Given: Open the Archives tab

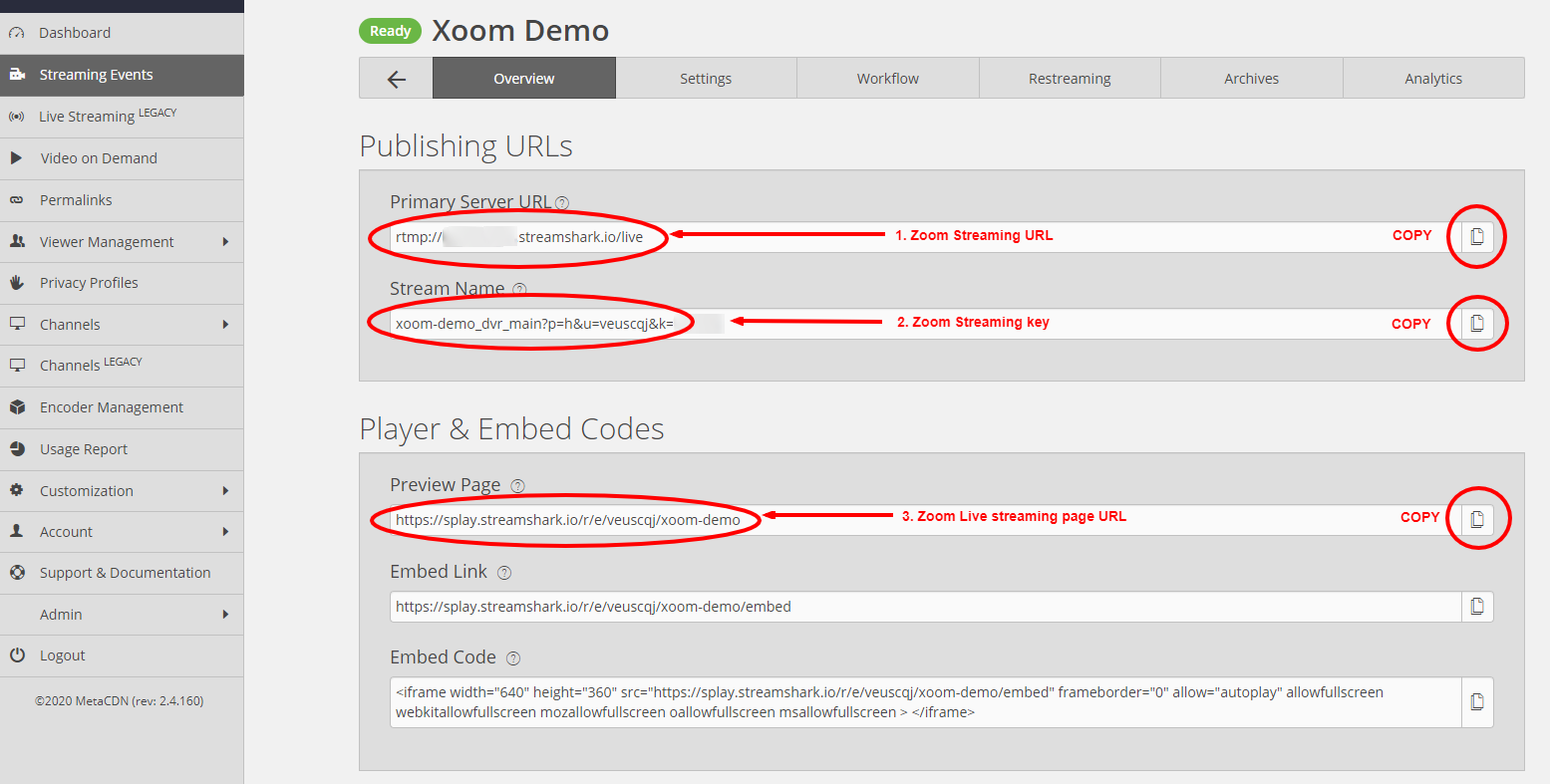Looking at the screenshot, I should (x=1252, y=79).
